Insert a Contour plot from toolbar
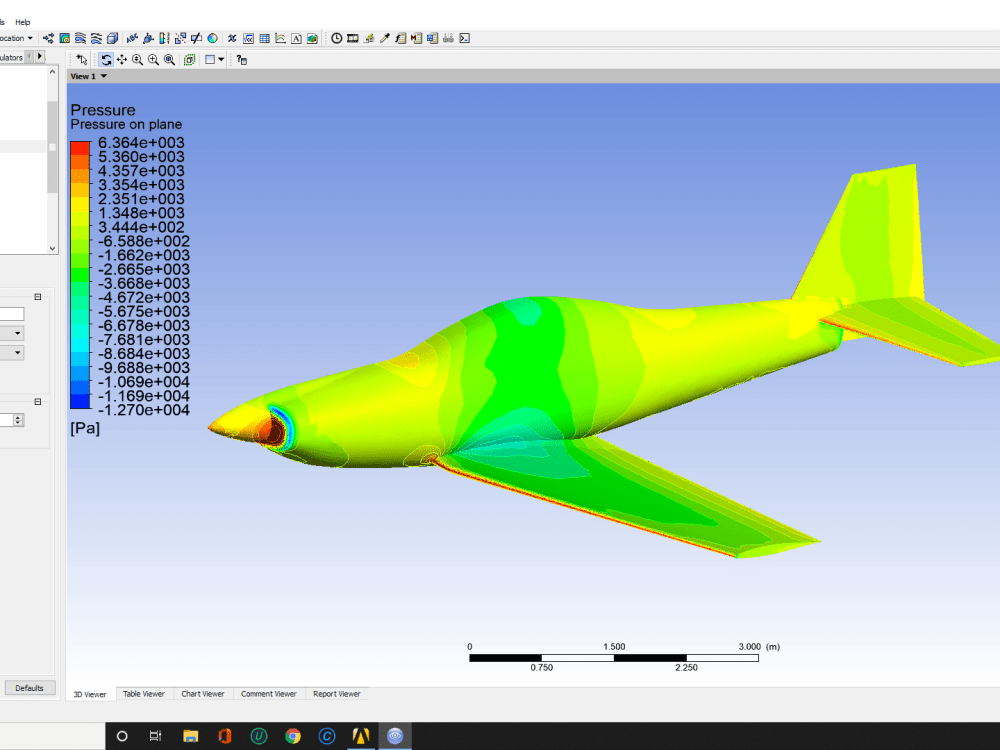This screenshot has width=1000, height=750. tap(64, 38)
